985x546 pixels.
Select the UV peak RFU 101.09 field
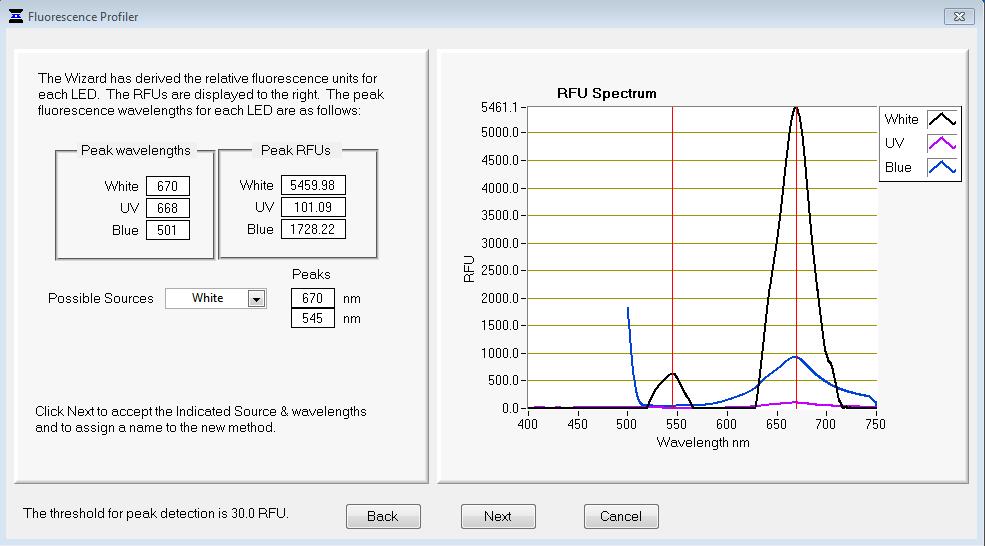click(x=313, y=207)
